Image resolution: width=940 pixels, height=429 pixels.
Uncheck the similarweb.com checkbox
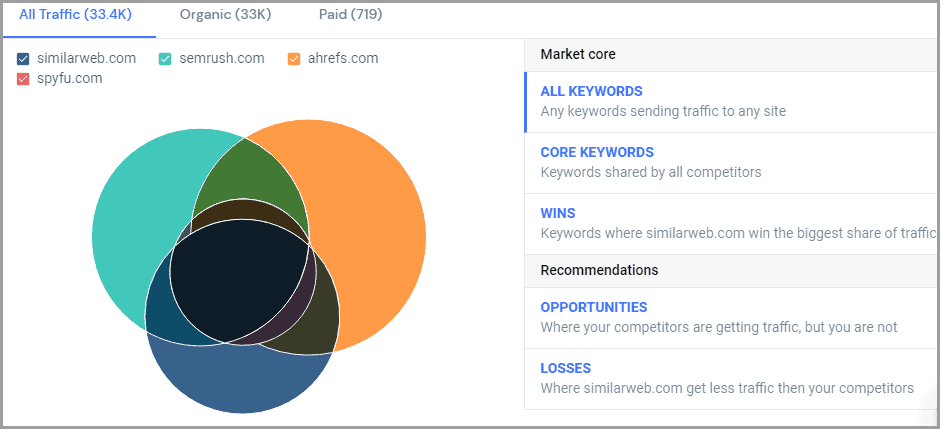click(24, 59)
